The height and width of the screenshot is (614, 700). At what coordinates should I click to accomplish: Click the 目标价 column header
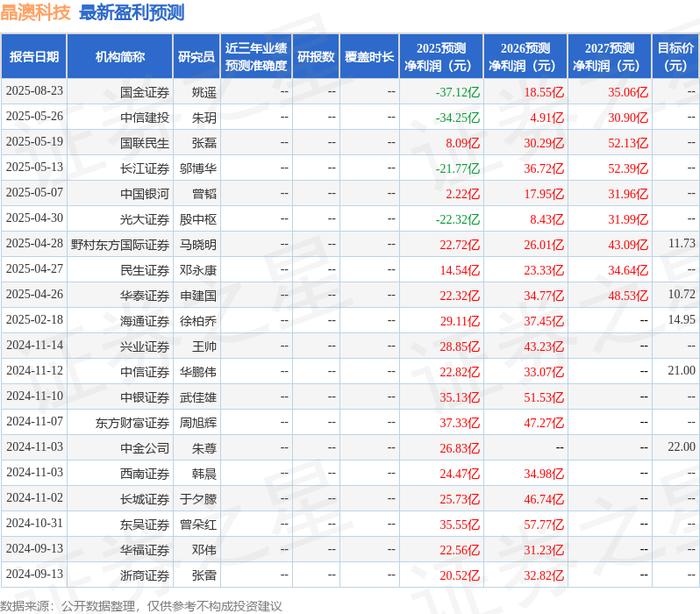(x=675, y=57)
